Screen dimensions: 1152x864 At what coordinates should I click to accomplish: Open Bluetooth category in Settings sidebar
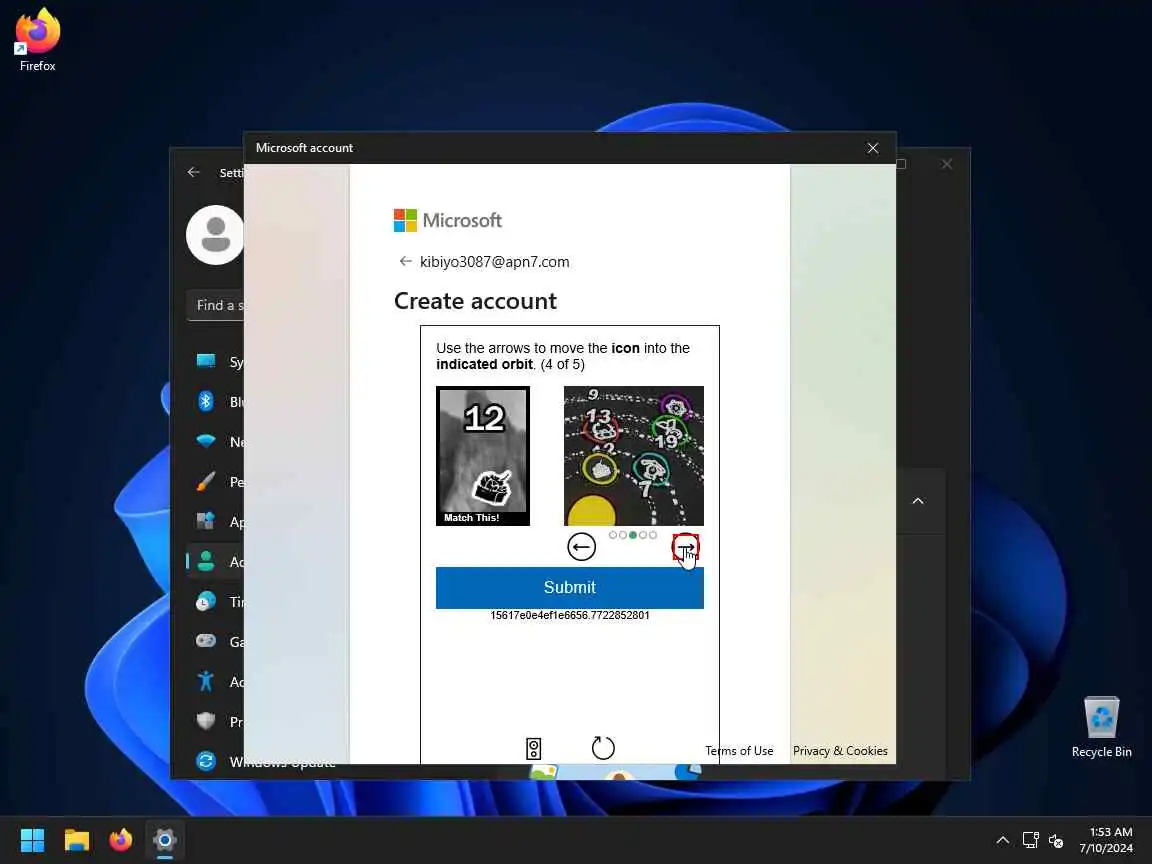pyautogui.click(x=215, y=402)
